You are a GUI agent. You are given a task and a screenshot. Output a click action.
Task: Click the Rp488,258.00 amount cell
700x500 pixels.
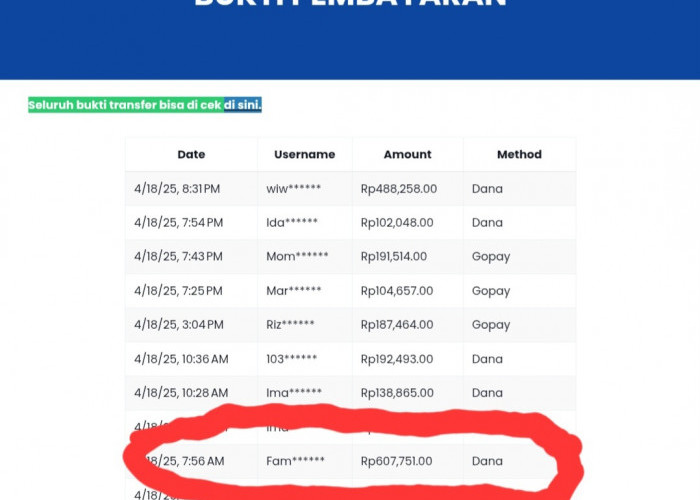click(x=397, y=188)
